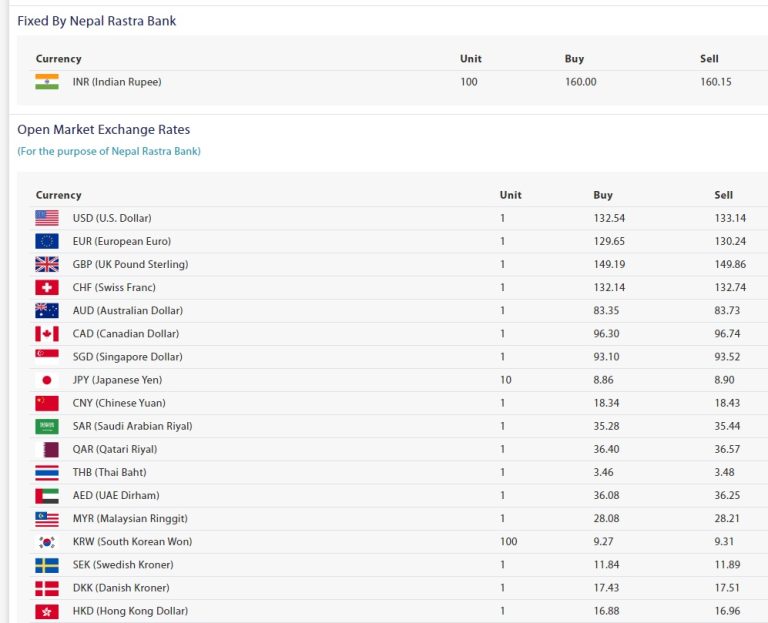768x623 pixels.
Task: Select the USD (U.S. Dollar) row label
Action: (112, 218)
